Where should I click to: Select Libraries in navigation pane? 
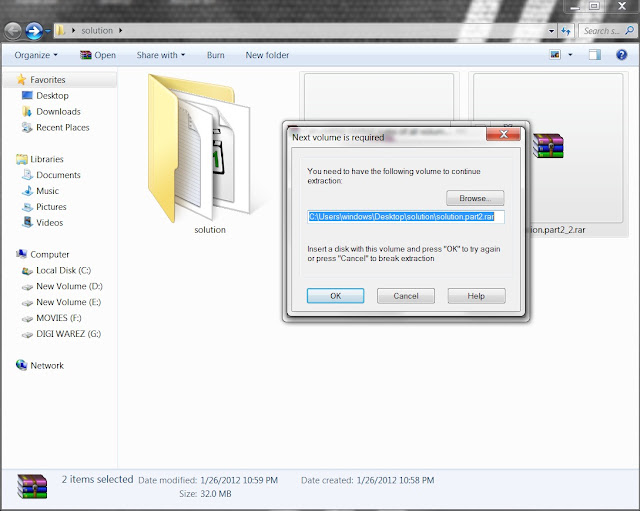coord(47,159)
